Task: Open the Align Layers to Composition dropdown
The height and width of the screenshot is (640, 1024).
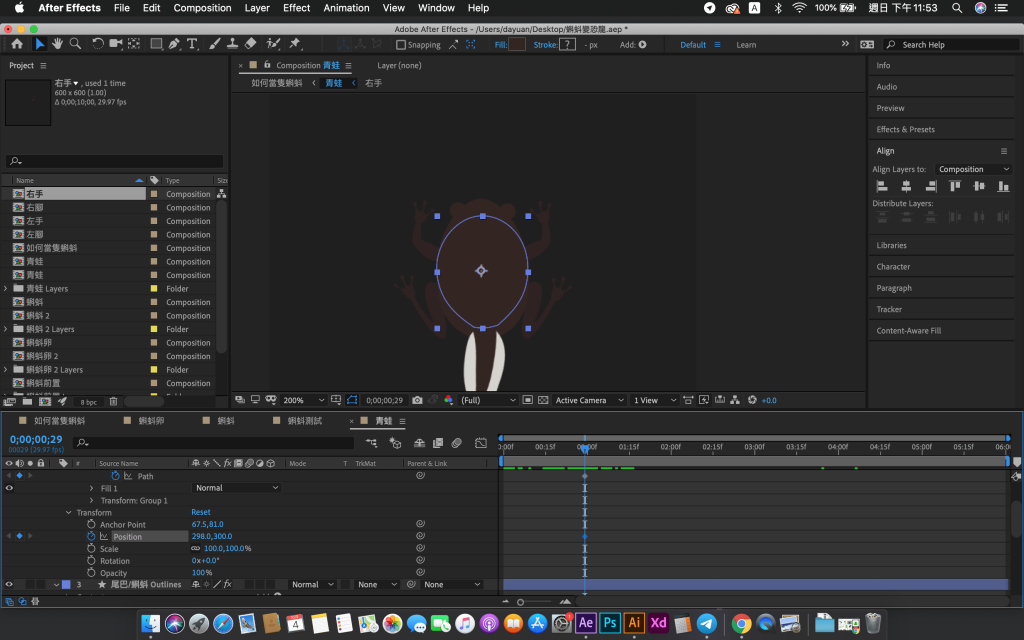Action: point(973,169)
